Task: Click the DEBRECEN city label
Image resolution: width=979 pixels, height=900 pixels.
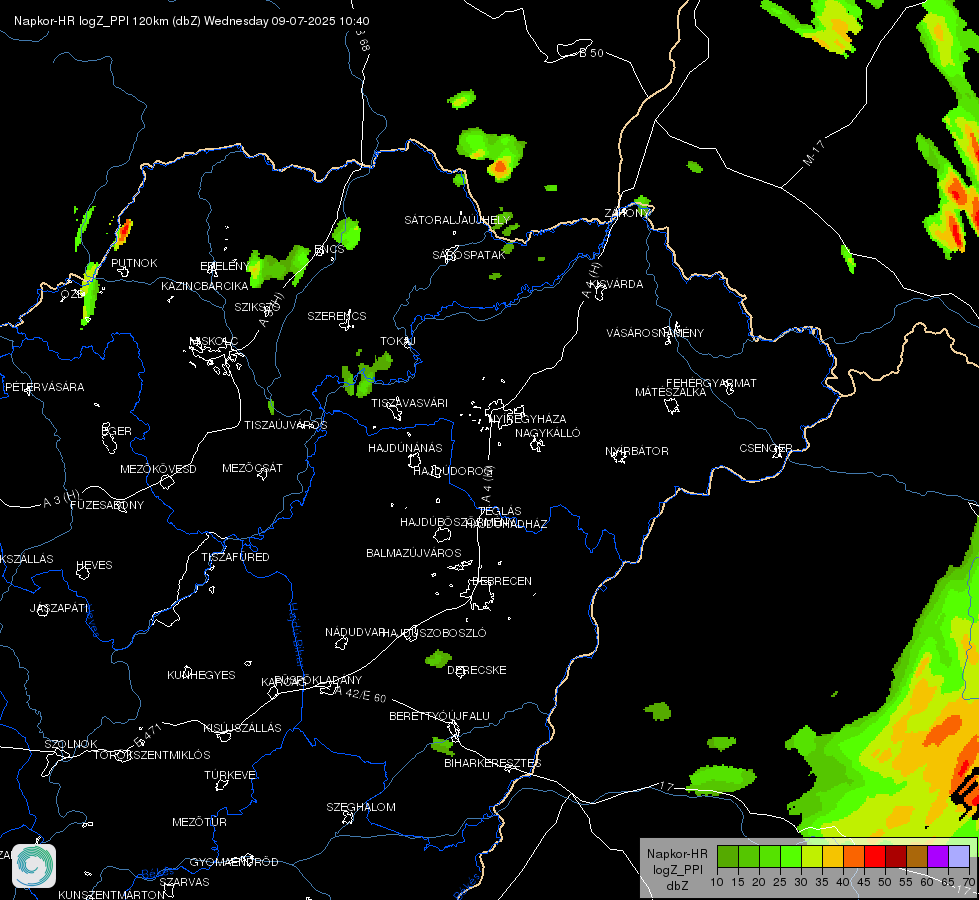Action: (x=501, y=581)
